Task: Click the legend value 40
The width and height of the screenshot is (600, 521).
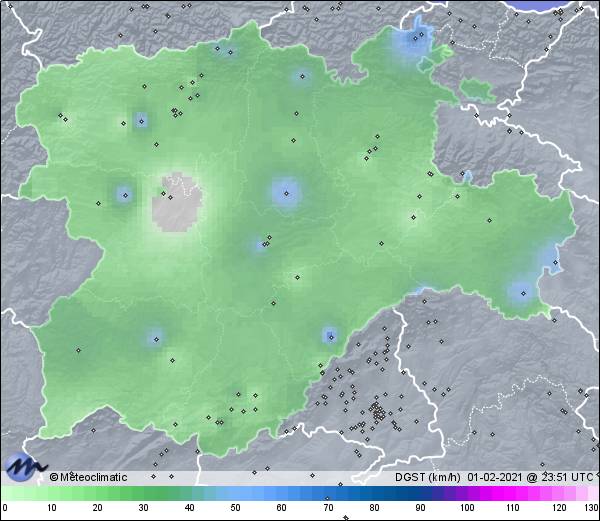Action: pyautogui.click(x=190, y=508)
